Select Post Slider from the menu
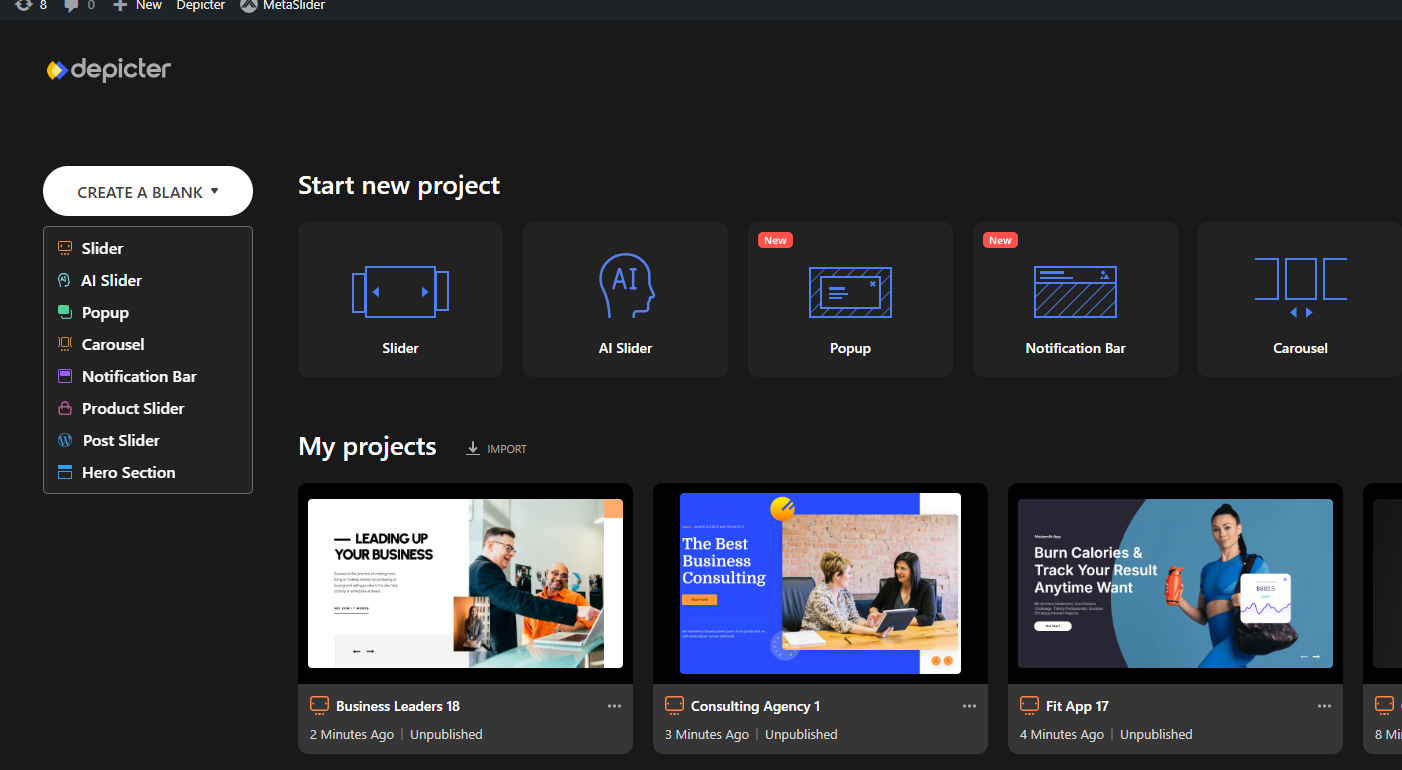Image resolution: width=1402 pixels, height=770 pixels. coord(120,440)
